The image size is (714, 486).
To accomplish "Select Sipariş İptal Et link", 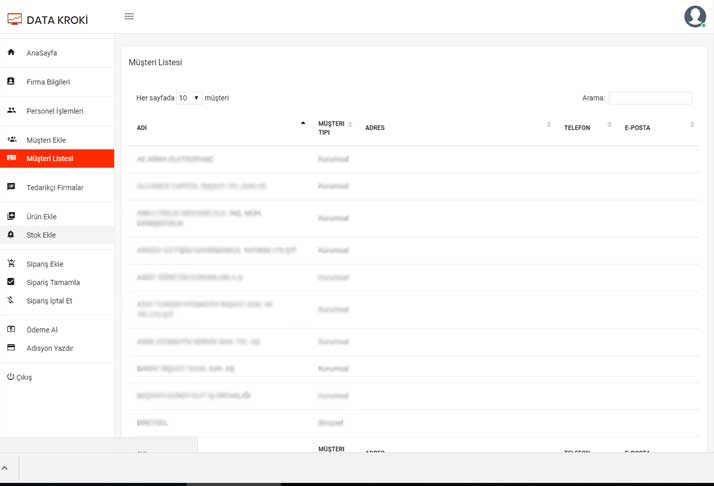I will [49, 301].
